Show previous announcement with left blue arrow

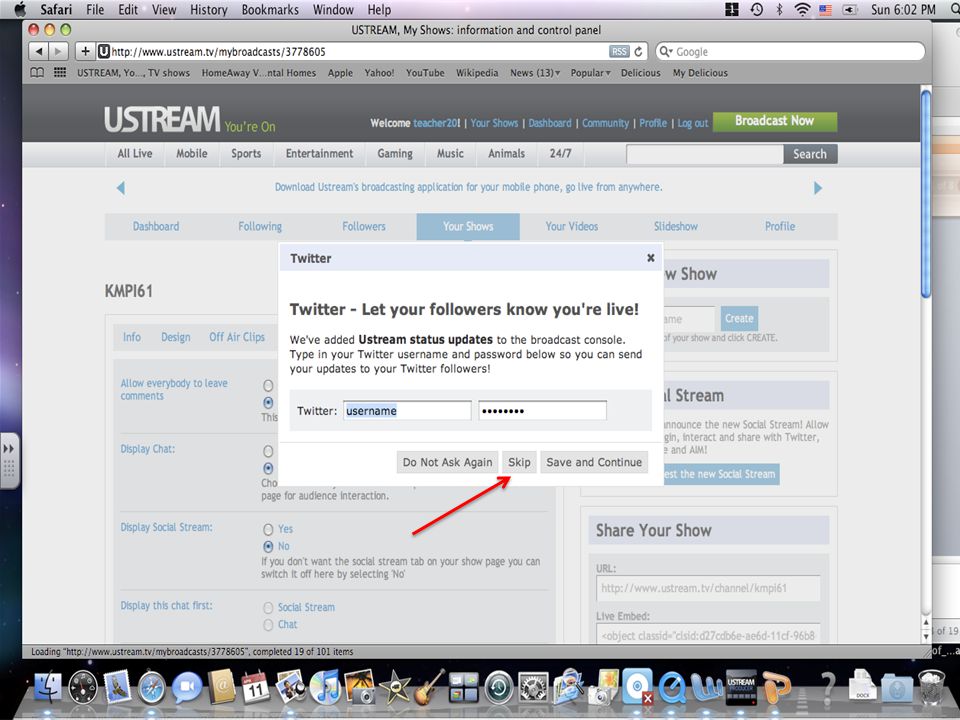(x=121, y=188)
